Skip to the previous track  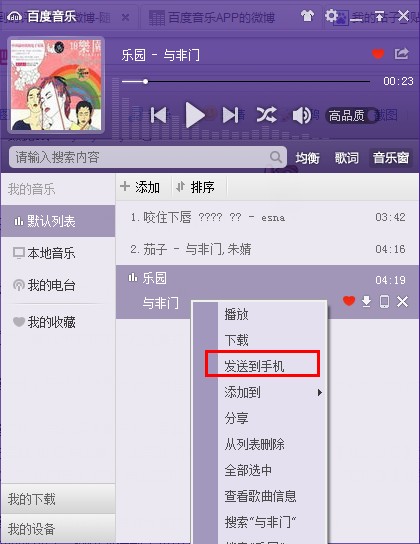[159, 115]
